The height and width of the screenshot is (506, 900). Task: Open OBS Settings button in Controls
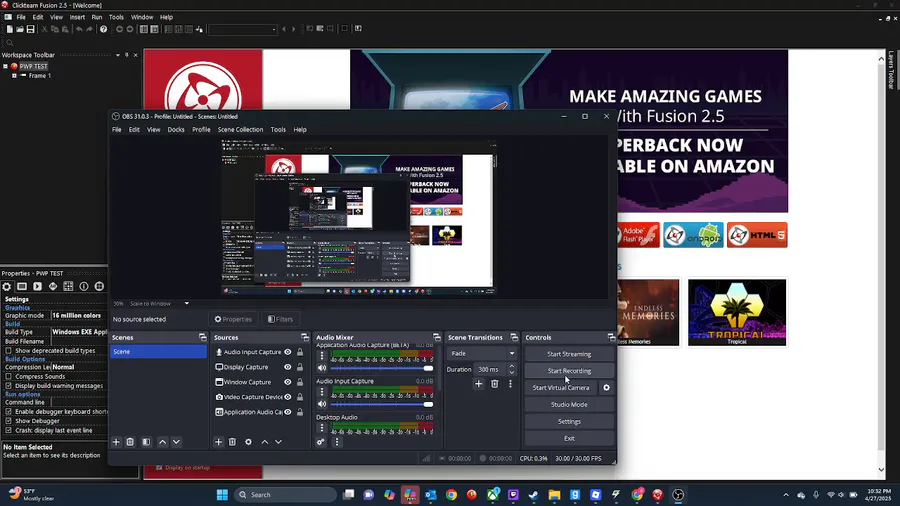569,422
